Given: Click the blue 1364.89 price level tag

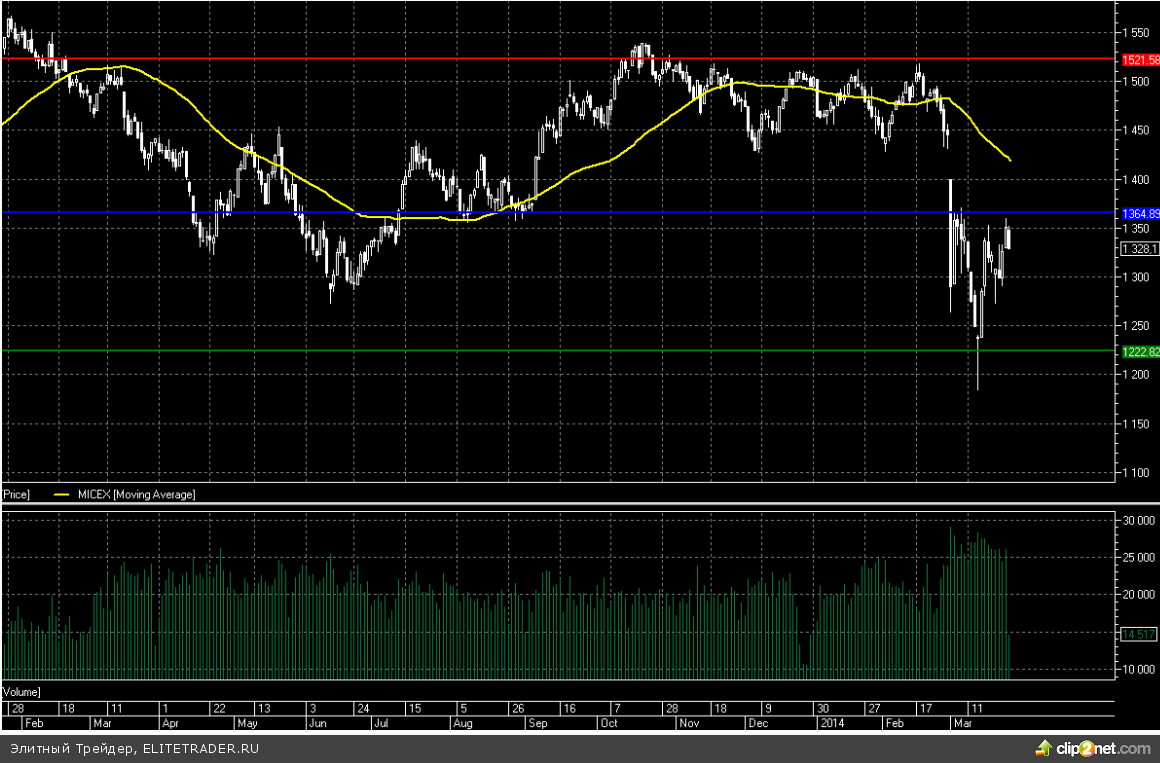Looking at the screenshot, I should (x=1139, y=214).
